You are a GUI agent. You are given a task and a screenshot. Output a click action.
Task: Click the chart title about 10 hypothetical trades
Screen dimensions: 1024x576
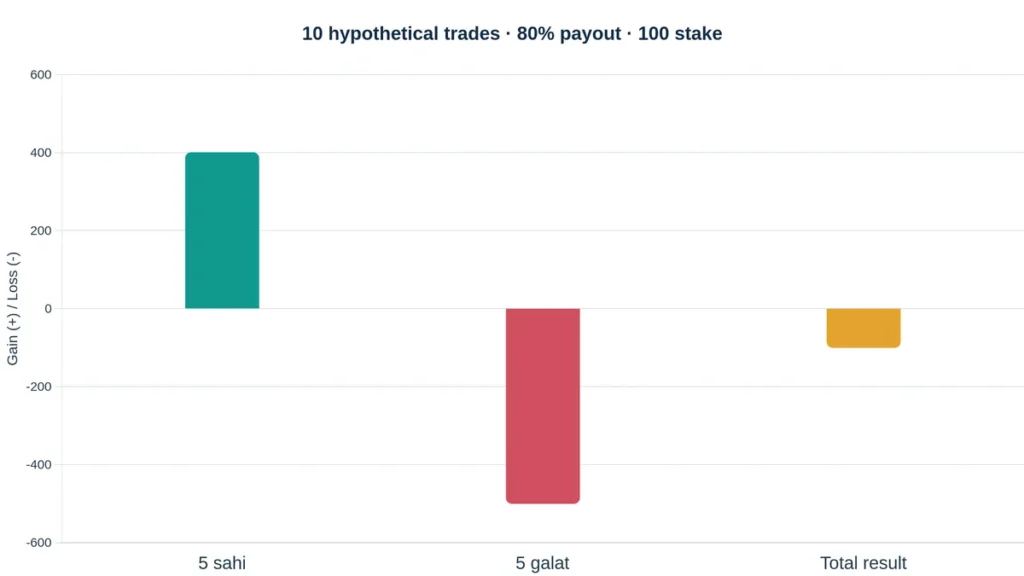[512, 34]
